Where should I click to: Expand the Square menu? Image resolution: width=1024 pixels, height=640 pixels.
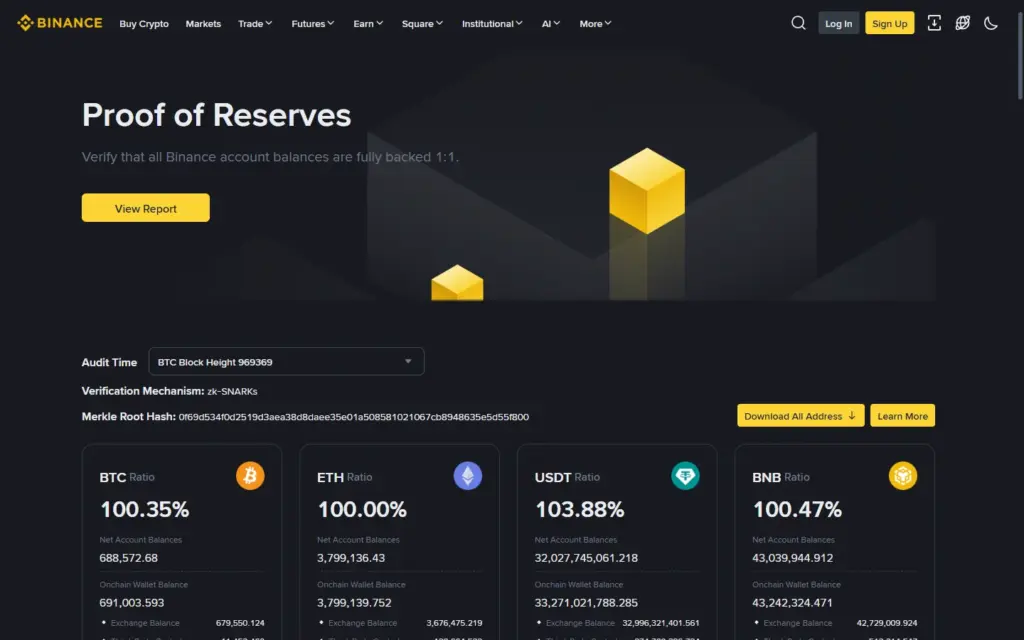423,24
